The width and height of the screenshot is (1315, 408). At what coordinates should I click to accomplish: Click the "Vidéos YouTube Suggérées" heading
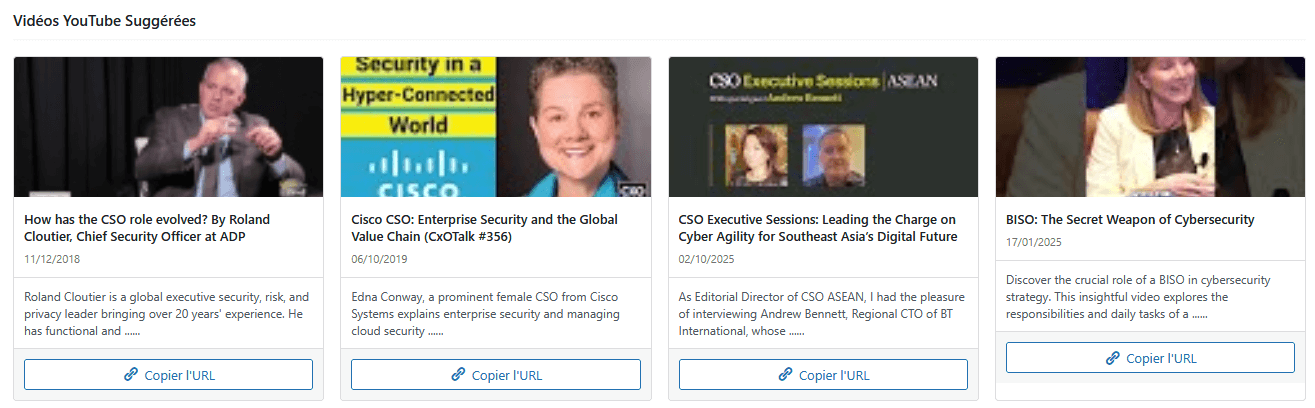pyautogui.click(x=104, y=21)
